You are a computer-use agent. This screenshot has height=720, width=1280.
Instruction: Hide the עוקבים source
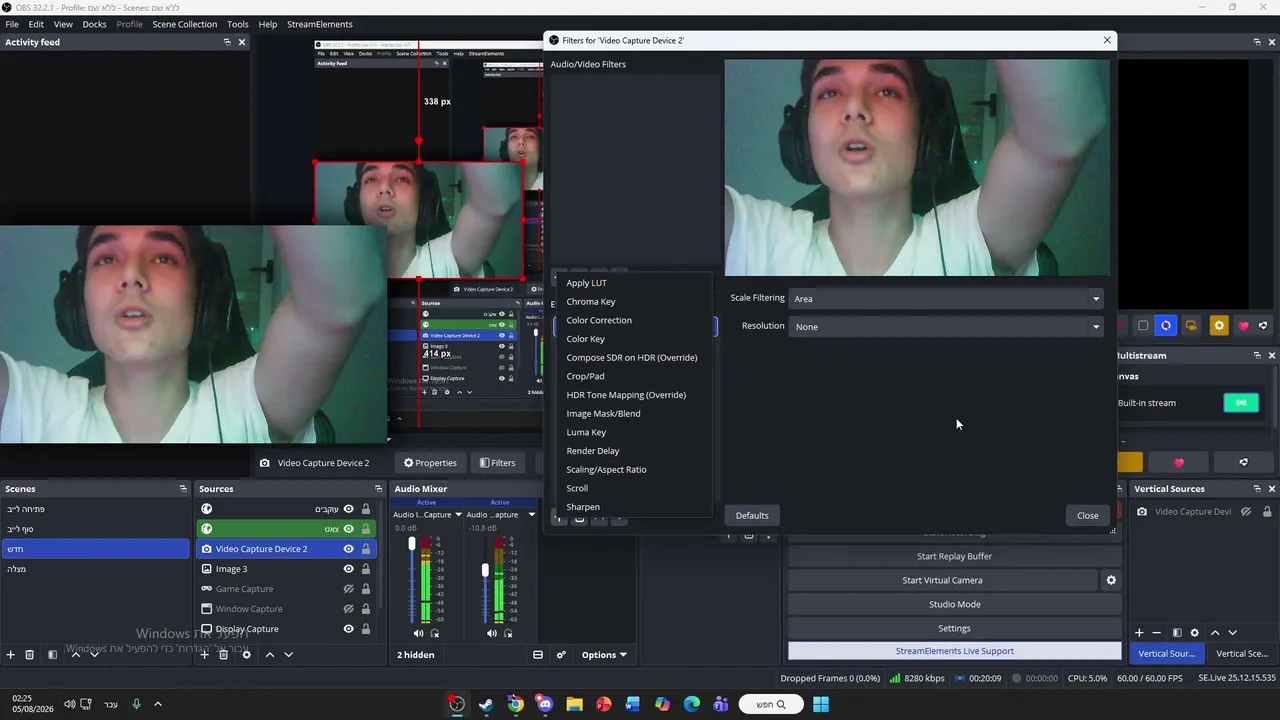pyautogui.click(x=349, y=509)
